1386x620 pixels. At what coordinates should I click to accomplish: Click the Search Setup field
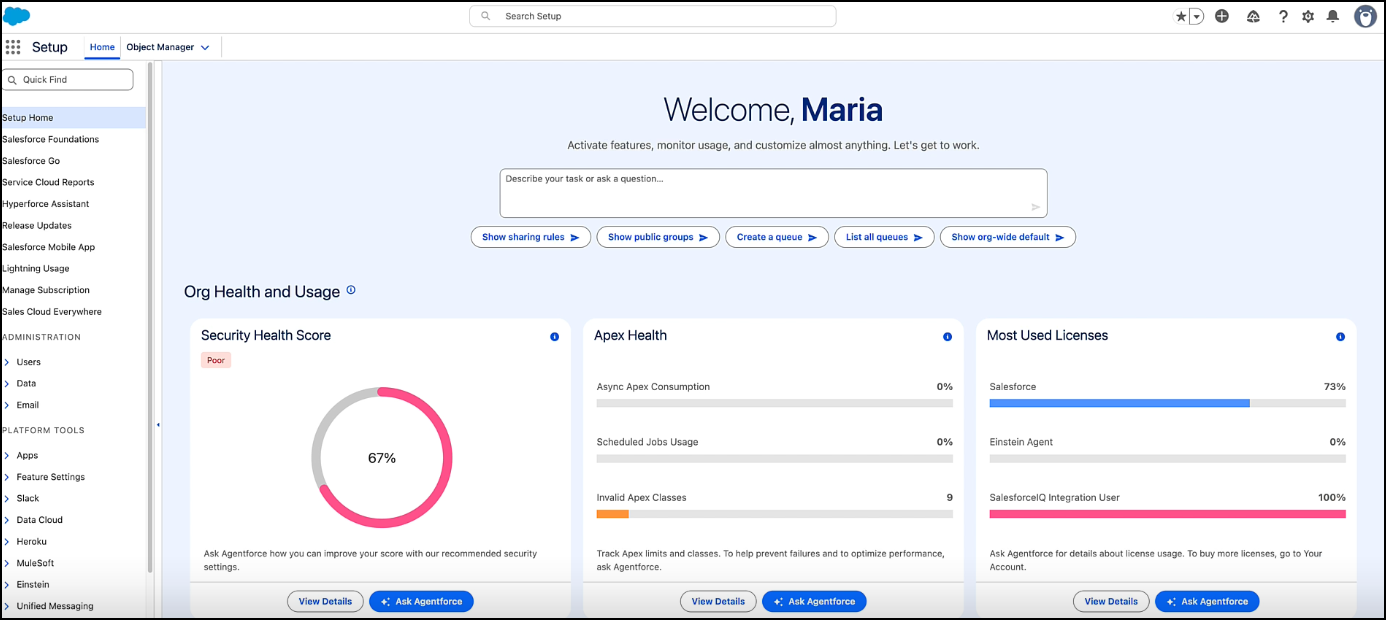click(x=653, y=16)
